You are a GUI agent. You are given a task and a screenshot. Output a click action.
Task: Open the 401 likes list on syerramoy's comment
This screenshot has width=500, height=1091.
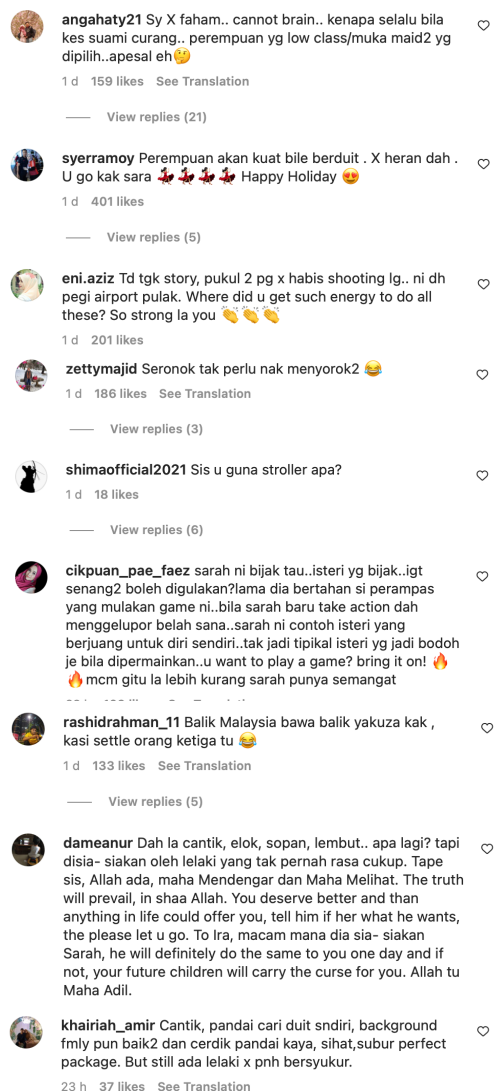(x=118, y=201)
